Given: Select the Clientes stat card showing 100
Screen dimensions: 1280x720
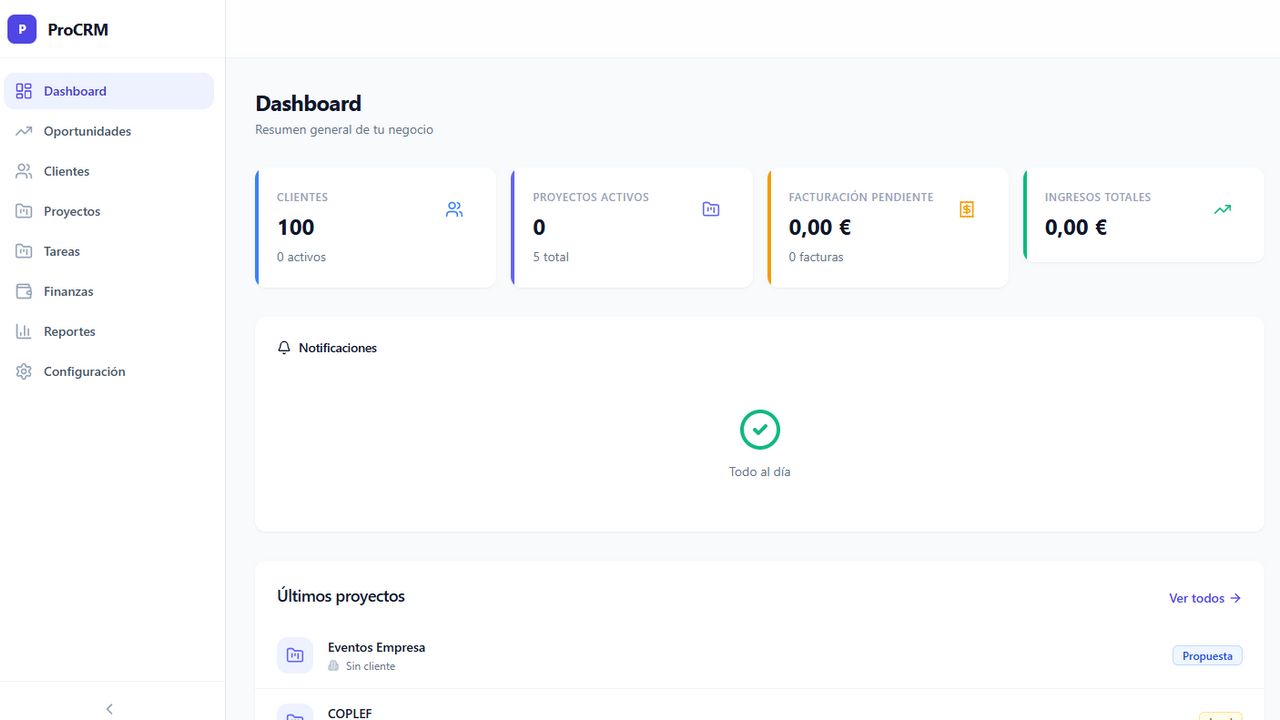Looking at the screenshot, I should [376, 228].
